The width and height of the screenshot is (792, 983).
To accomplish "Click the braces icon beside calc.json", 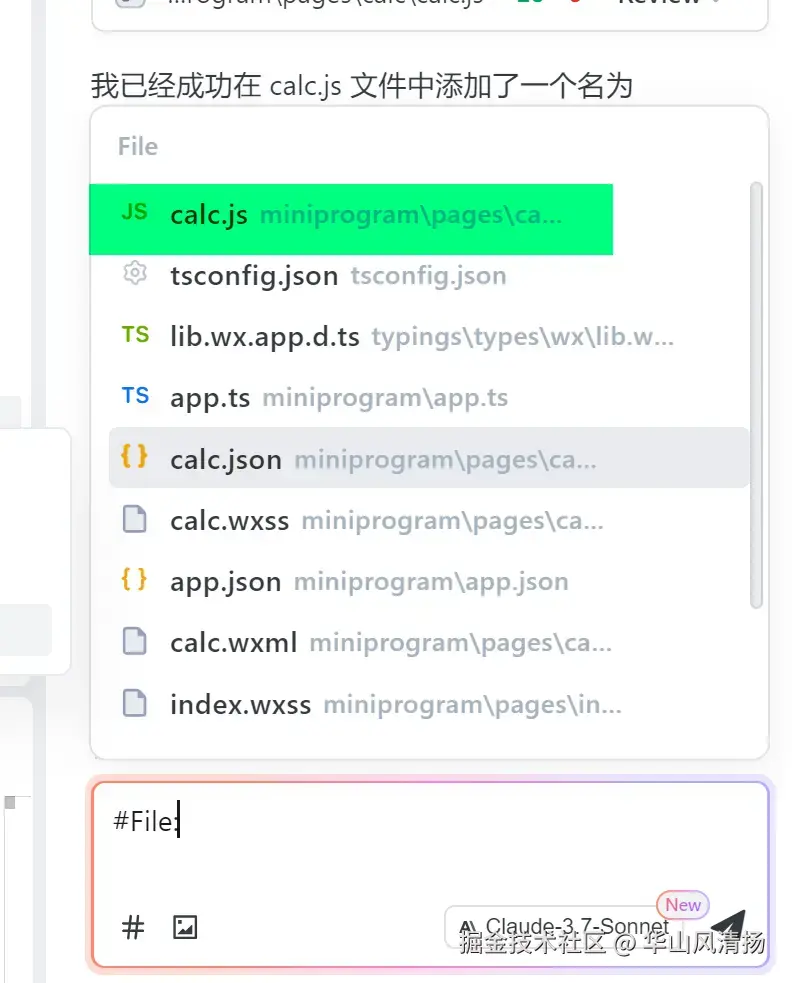I will [x=134, y=457].
